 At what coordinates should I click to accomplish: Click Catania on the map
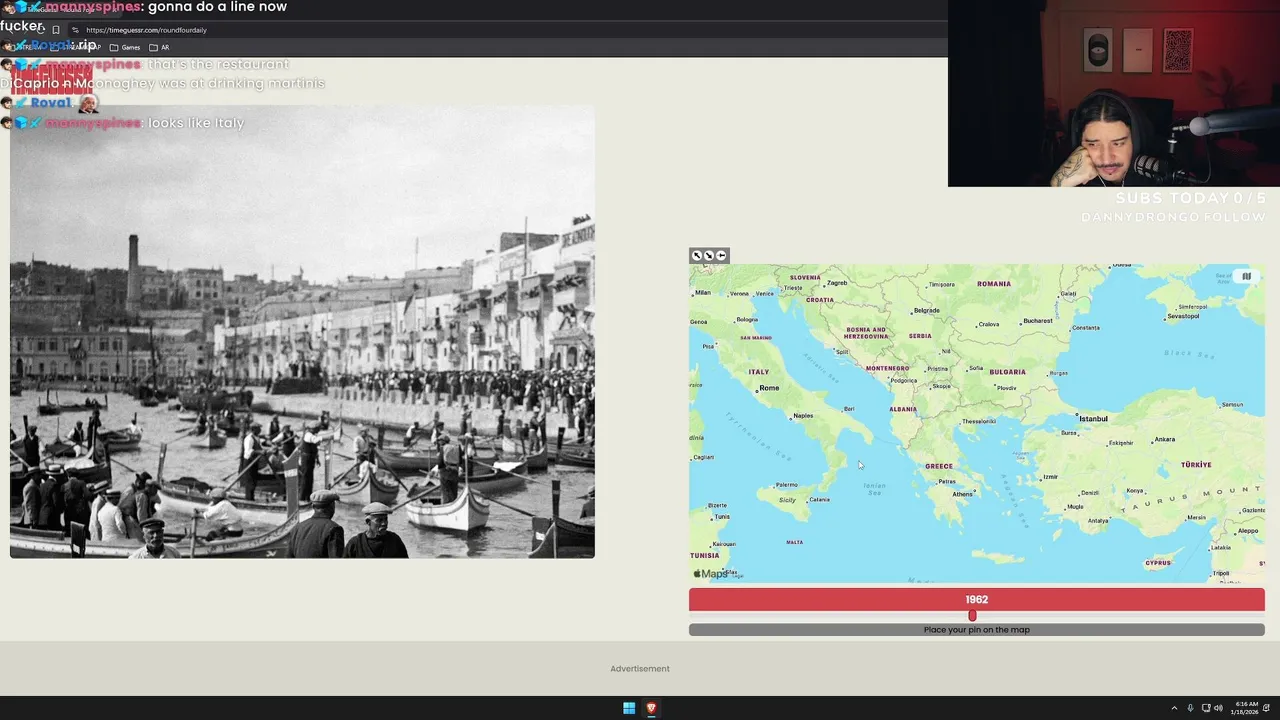[x=819, y=500]
